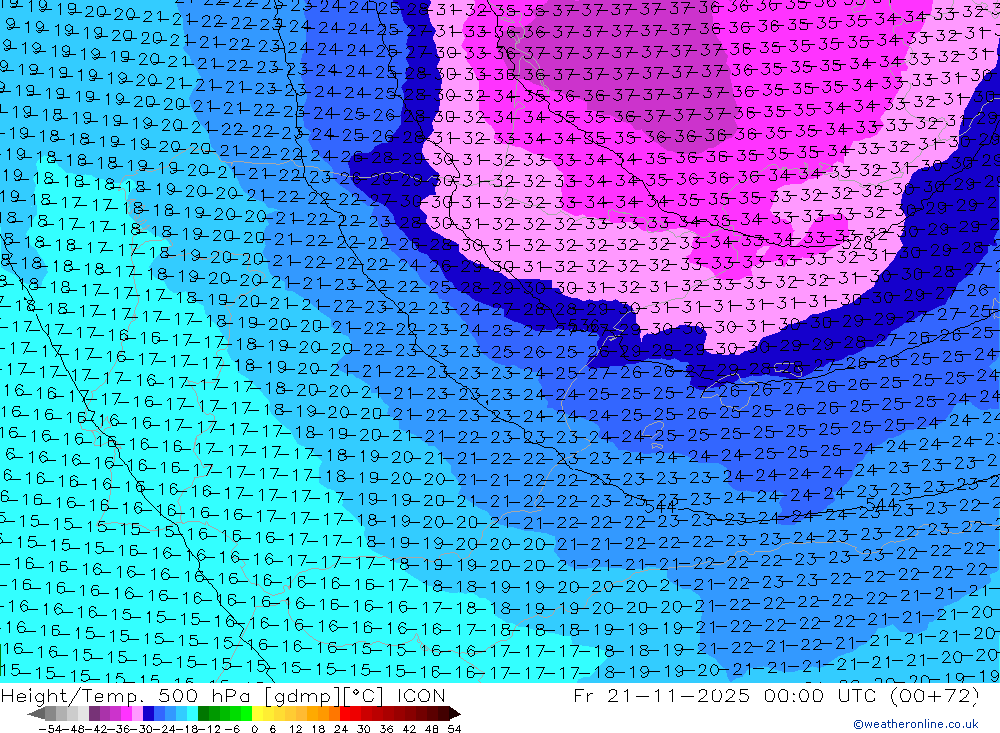This screenshot has height=733, width=1000.
Task: Click the ICON model name in the title
Action: (421, 695)
